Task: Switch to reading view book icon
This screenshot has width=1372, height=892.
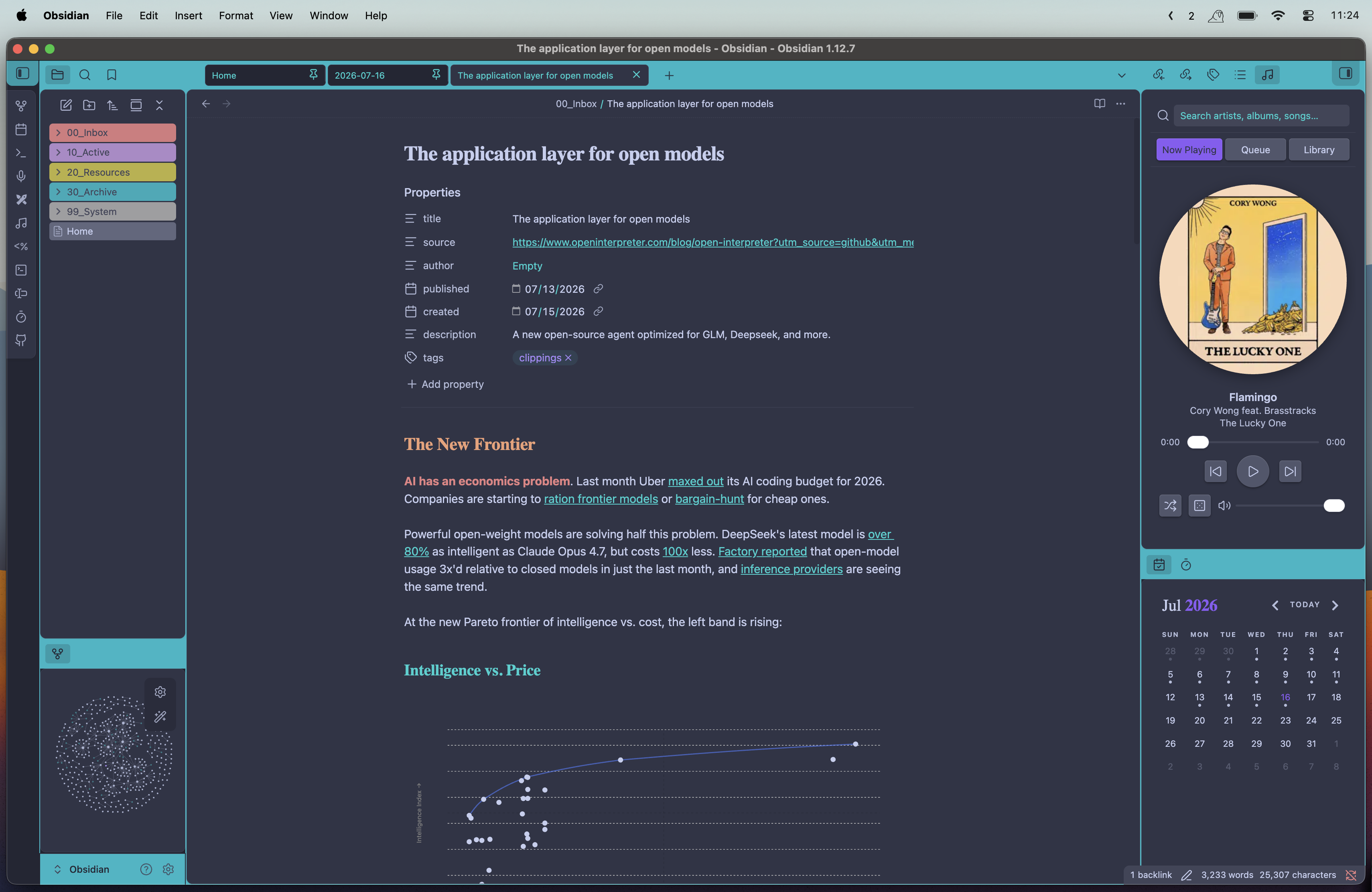Action: click(1099, 104)
